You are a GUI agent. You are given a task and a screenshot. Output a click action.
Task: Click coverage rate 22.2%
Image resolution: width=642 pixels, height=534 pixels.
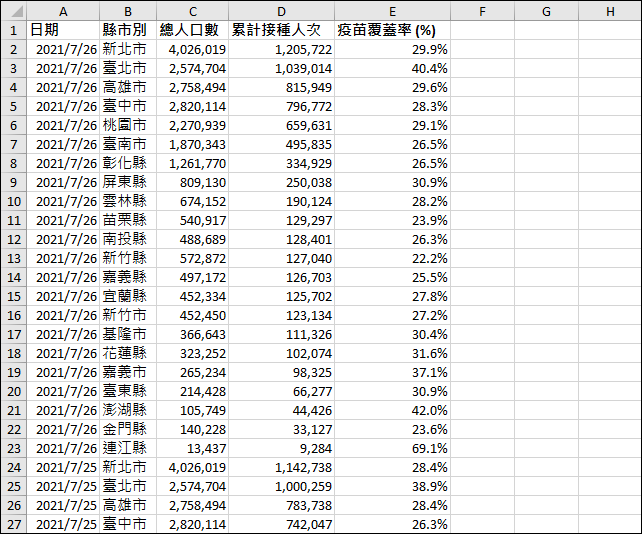392,258
